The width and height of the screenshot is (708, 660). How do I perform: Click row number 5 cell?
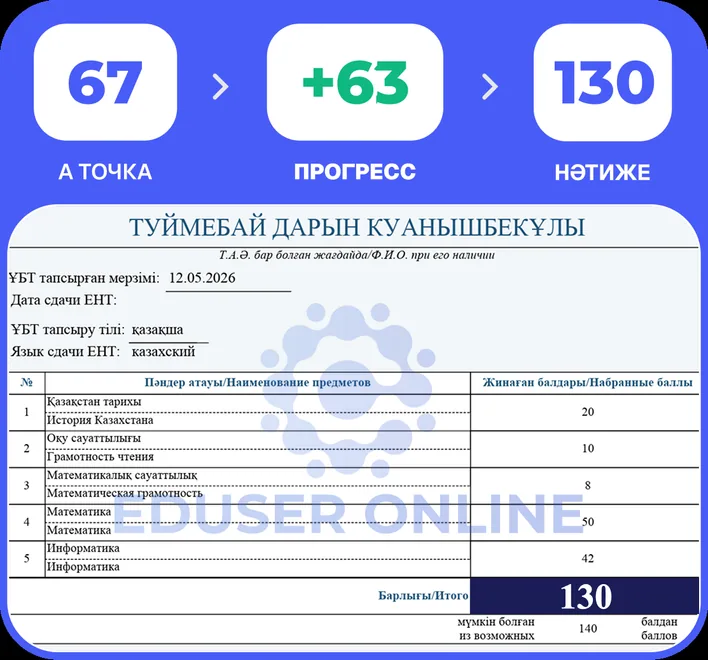point(27,559)
